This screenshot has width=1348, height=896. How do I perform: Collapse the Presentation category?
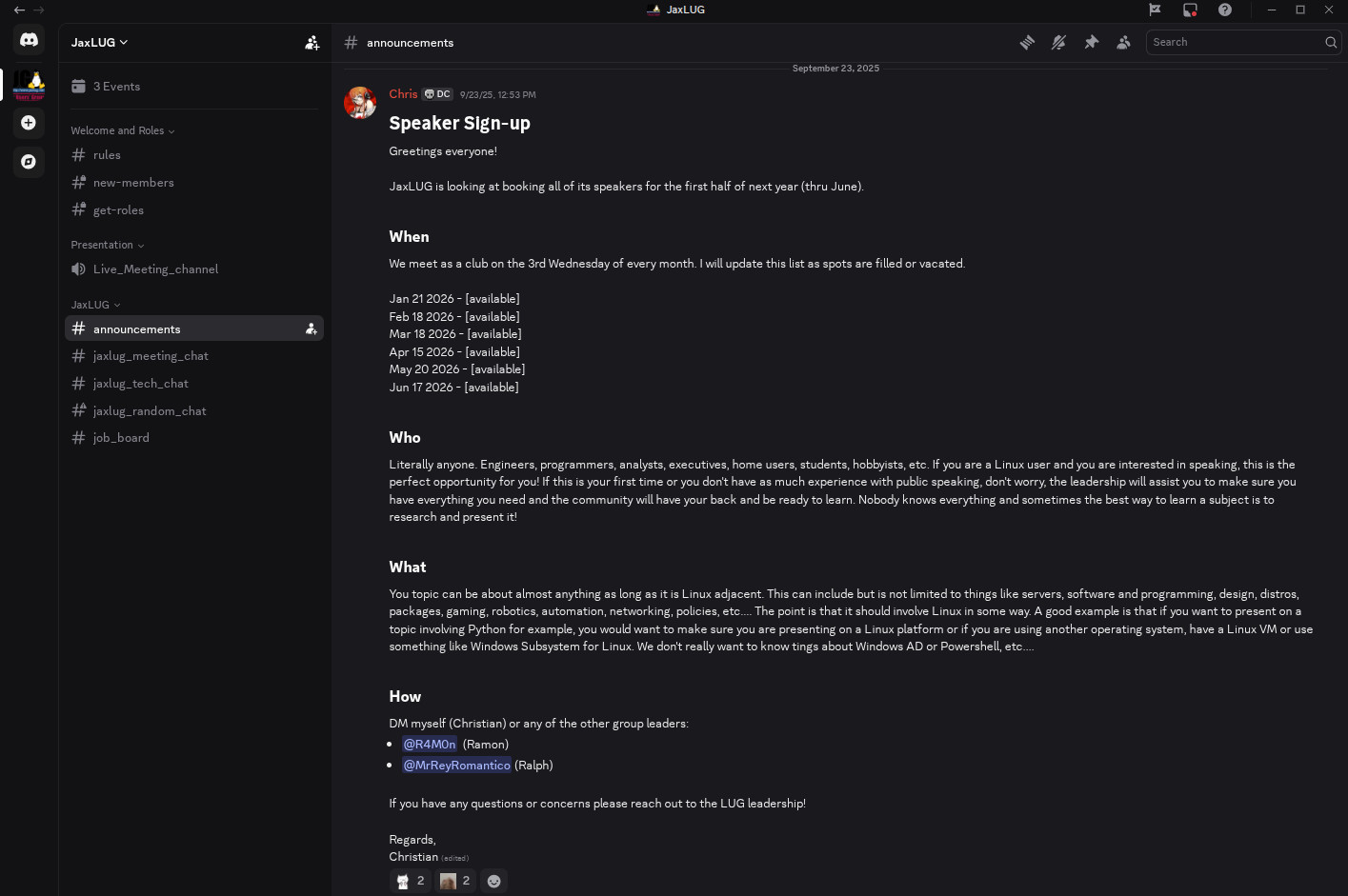107,245
